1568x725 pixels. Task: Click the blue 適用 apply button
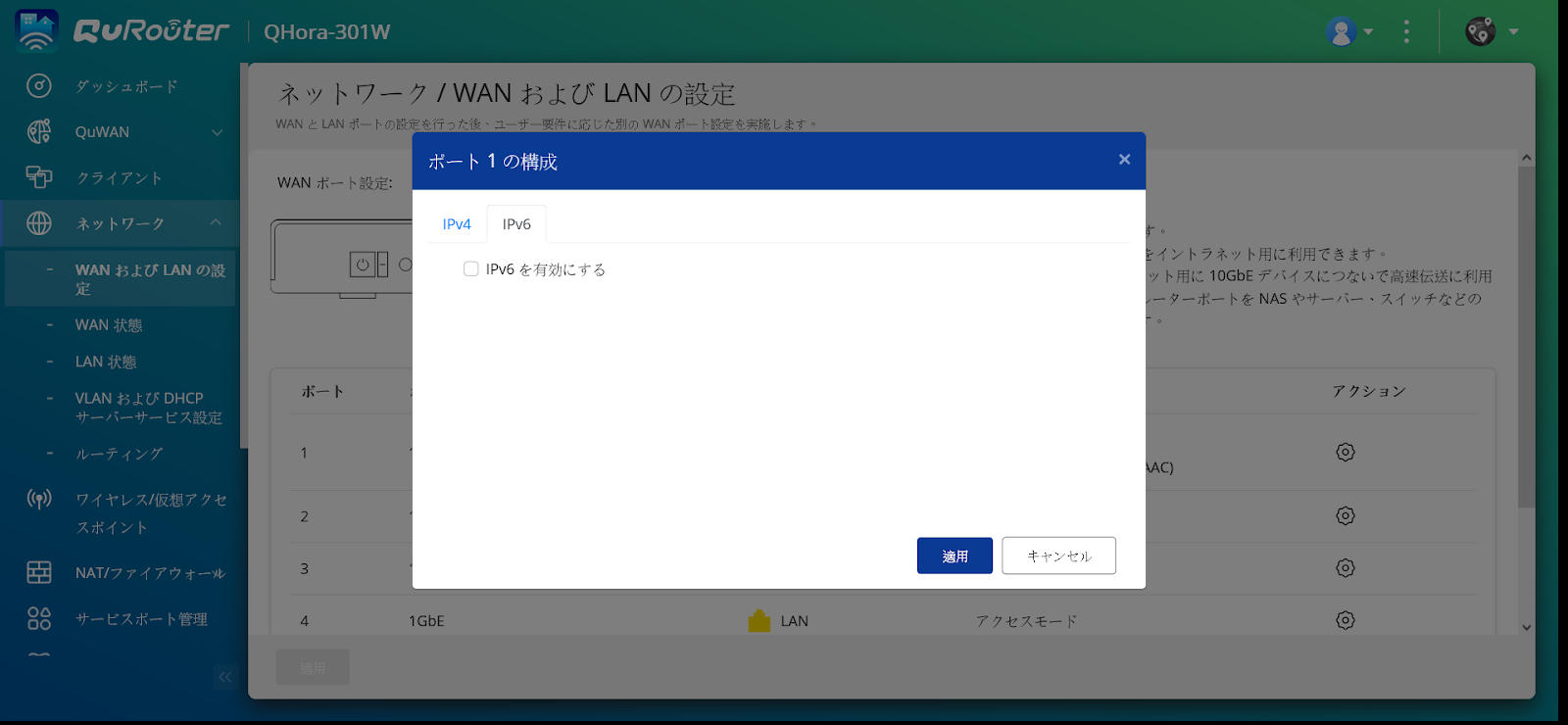click(x=955, y=556)
